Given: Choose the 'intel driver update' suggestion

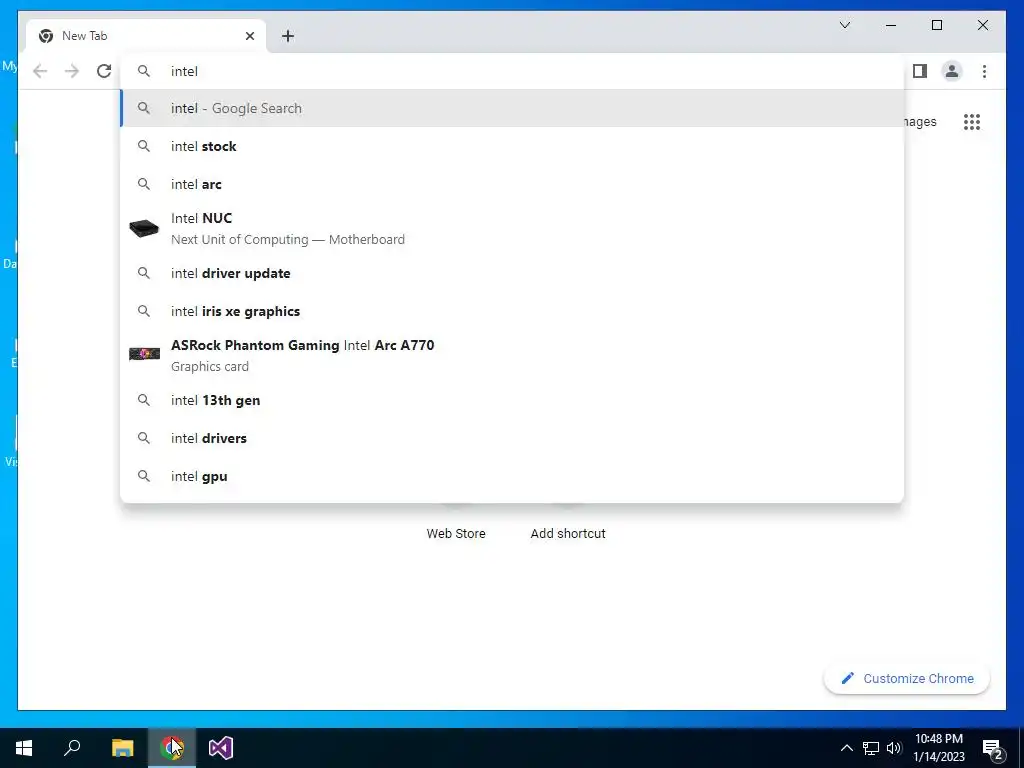Looking at the screenshot, I should click(x=513, y=273).
